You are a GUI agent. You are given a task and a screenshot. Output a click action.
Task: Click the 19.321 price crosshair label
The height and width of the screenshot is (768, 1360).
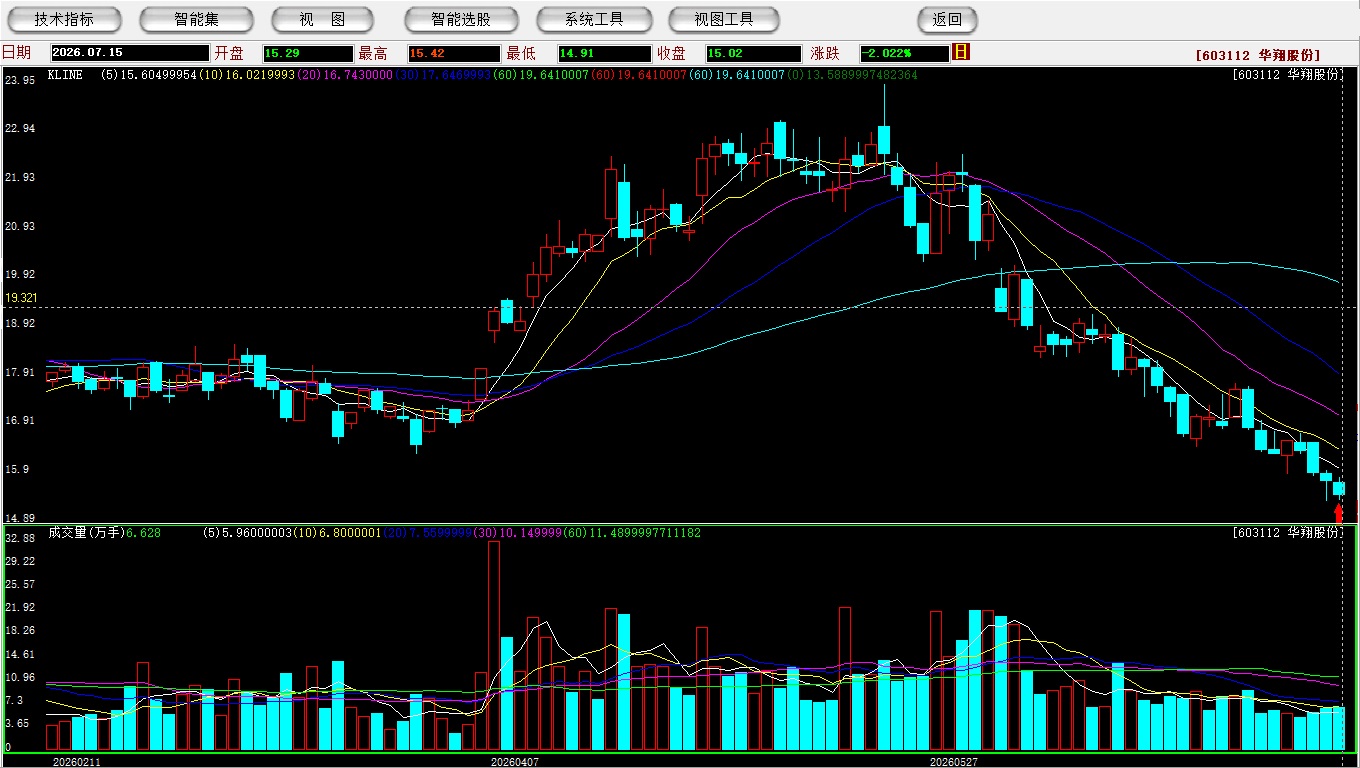[21, 298]
